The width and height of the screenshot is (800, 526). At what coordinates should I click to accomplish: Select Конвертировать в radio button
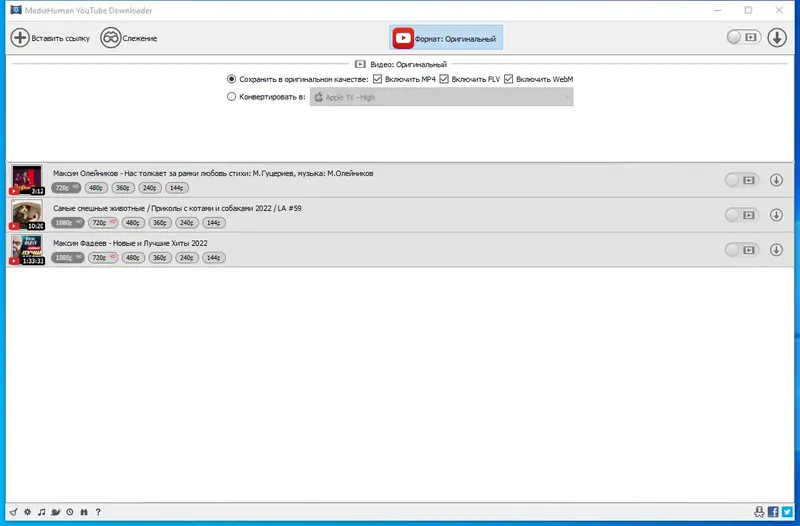tap(231, 96)
